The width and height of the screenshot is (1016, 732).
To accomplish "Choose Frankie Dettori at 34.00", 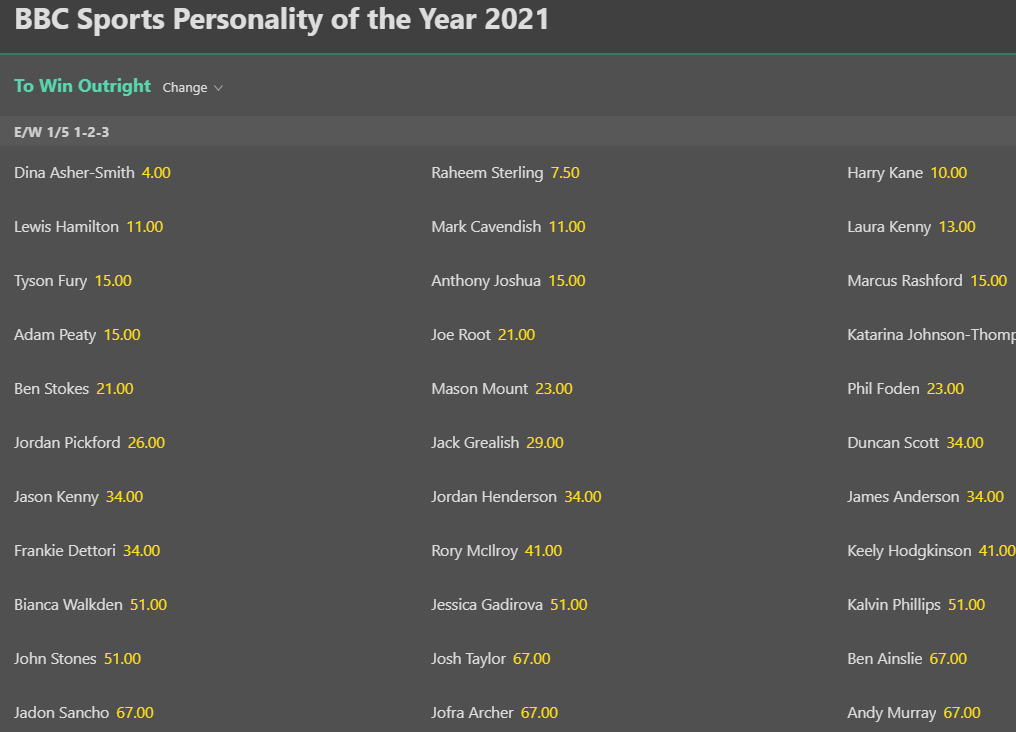I will point(141,551).
